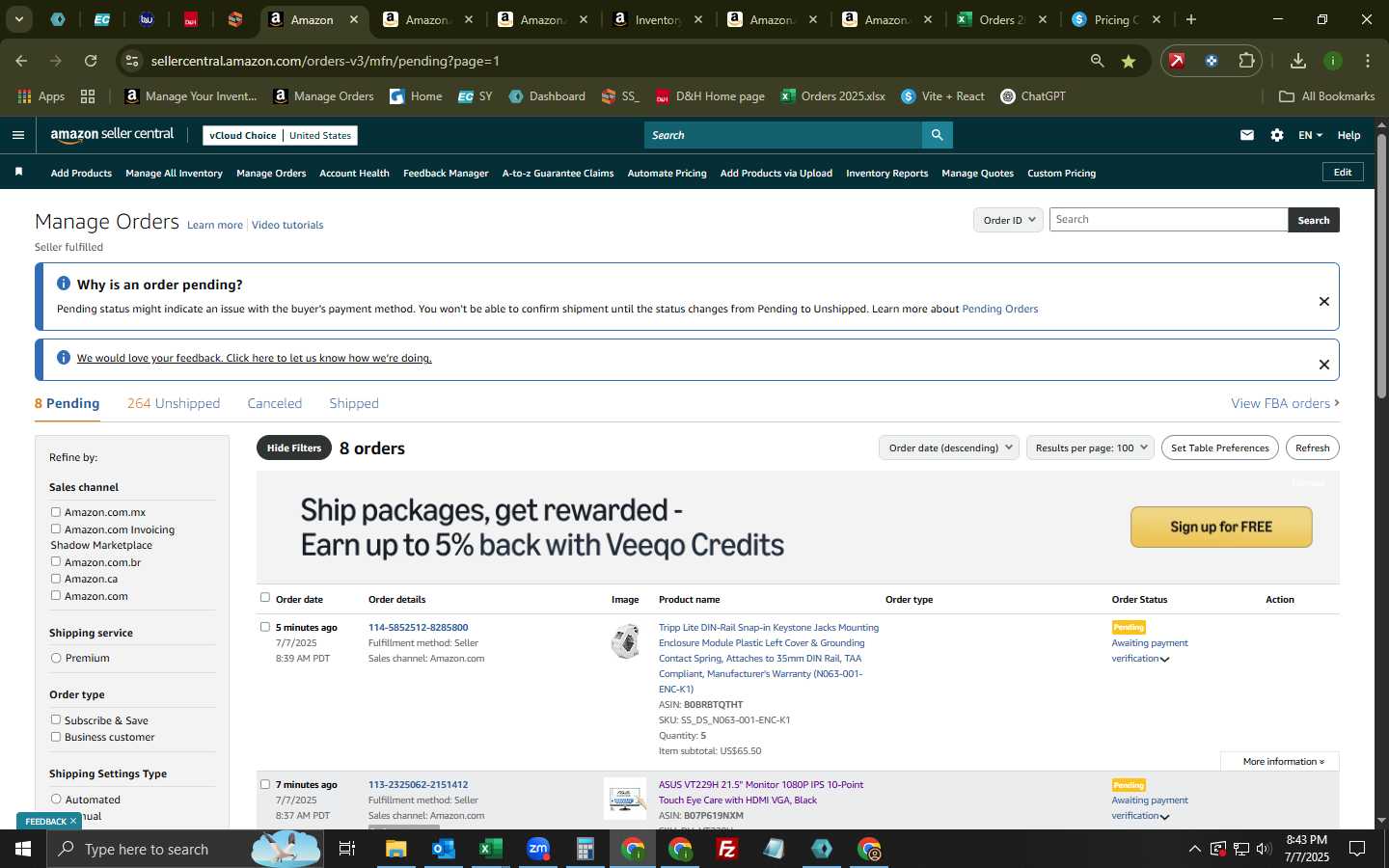Go back with browser back arrow
This screenshot has width=1389, height=868.
(x=21, y=61)
